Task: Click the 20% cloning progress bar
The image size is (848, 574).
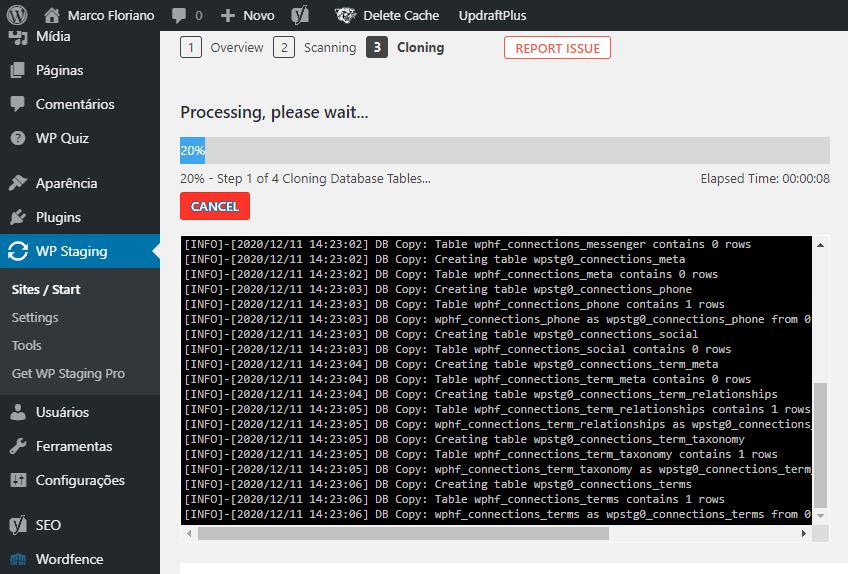Action: 505,150
